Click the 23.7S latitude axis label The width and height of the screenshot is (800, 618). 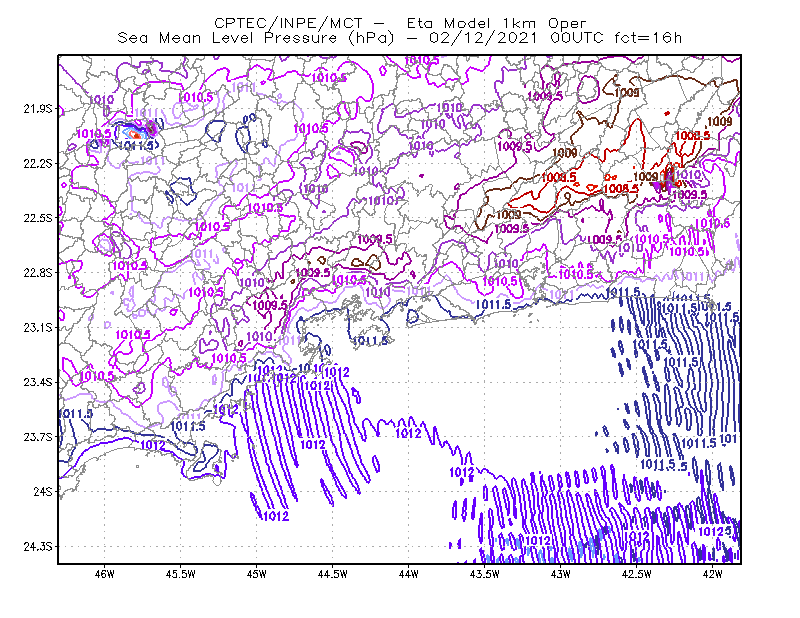pos(38,437)
